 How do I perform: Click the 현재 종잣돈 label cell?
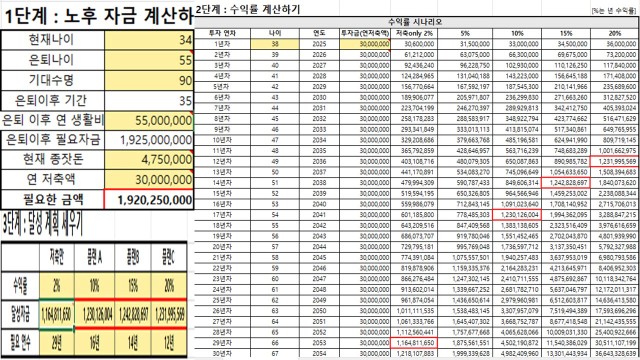click(x=53, y=160)
